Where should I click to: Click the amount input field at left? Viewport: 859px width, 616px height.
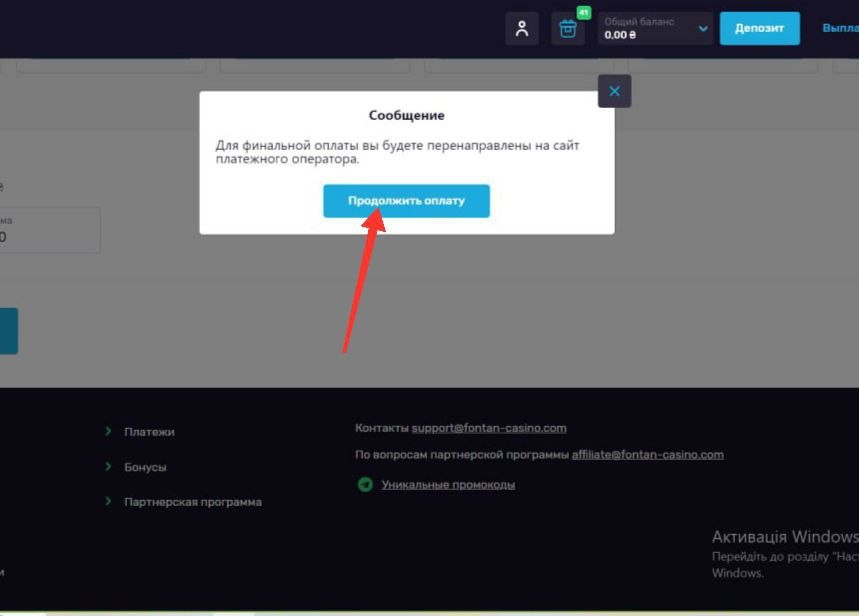point(50,230)
